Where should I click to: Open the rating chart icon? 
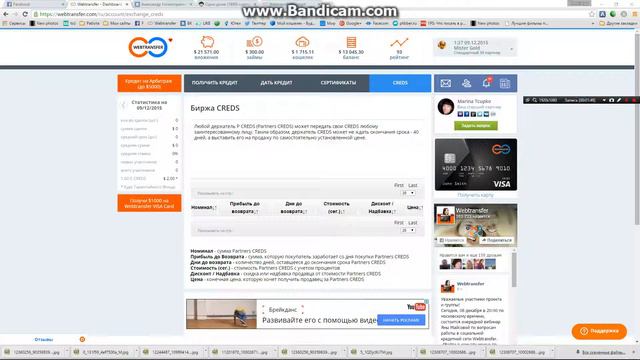pos(399,42)
